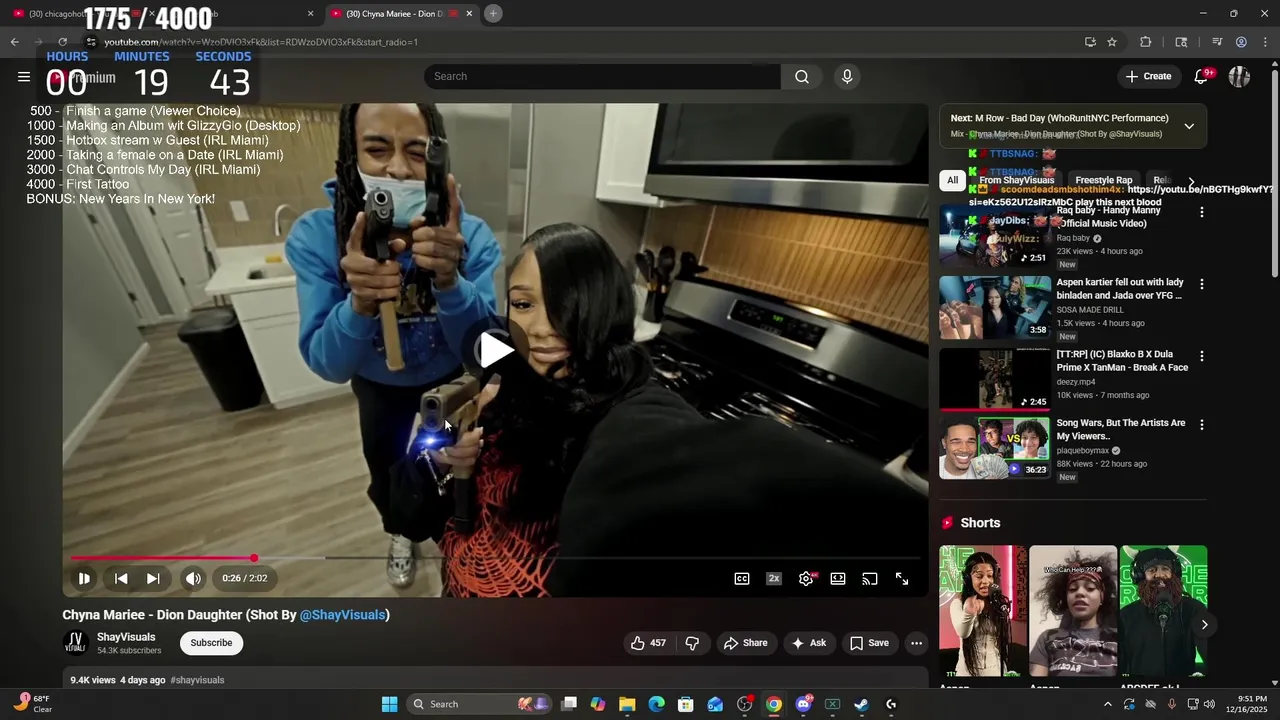The width and height of the screenshot is (1280, 720).
Task: Open YouTube notifications bell
Action: (x=1203, y=76)
